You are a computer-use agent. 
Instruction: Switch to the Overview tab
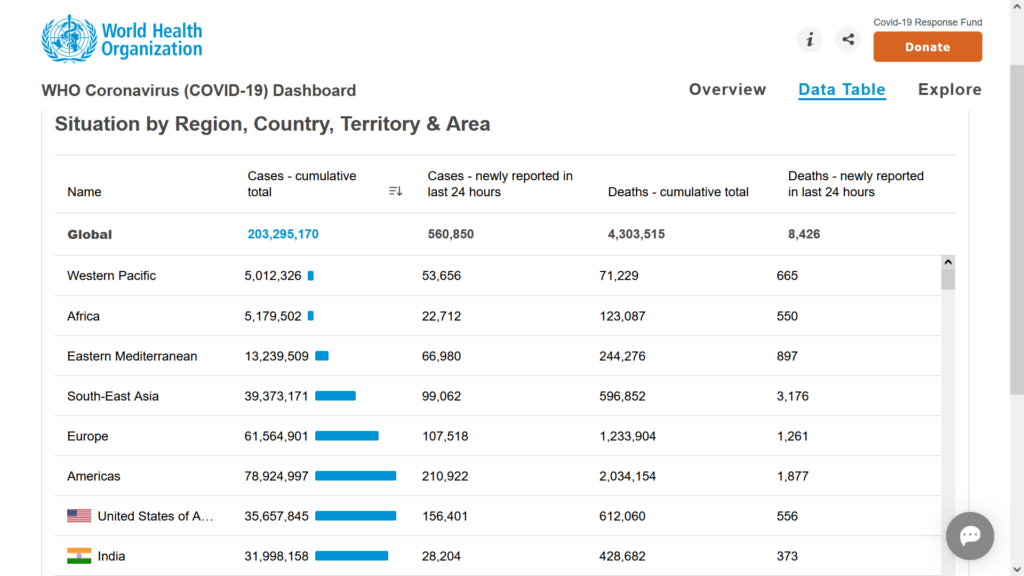[727, 89]
